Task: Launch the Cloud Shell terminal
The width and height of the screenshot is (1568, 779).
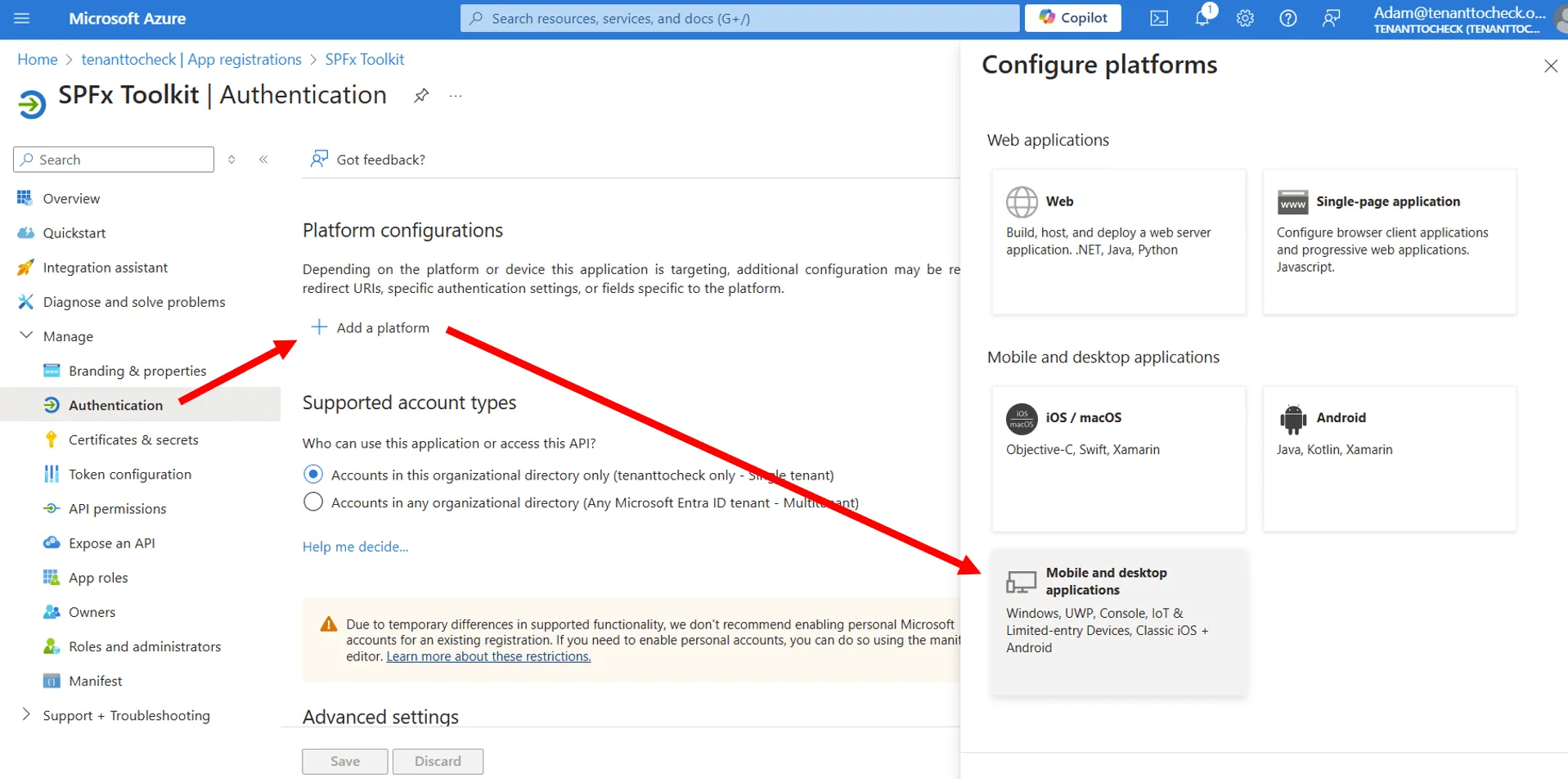Action: [1158, 17]
